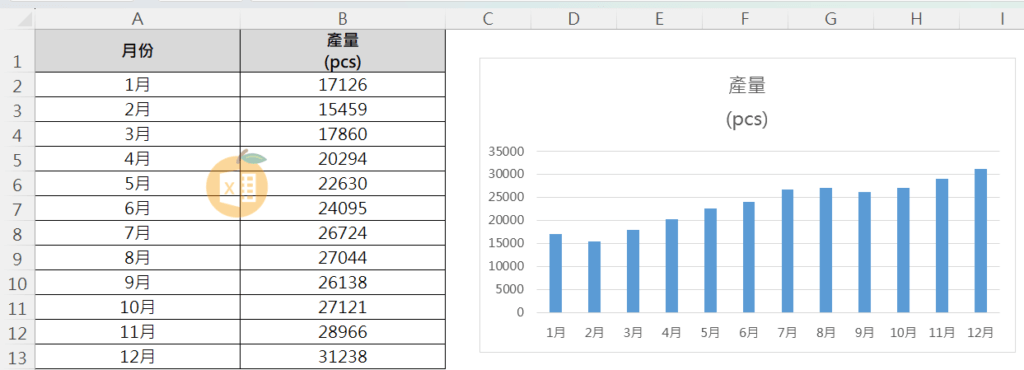Select the 7月 bar in chart
The width and height of the screenshot is (1024, 370).
tap(788, 251)
